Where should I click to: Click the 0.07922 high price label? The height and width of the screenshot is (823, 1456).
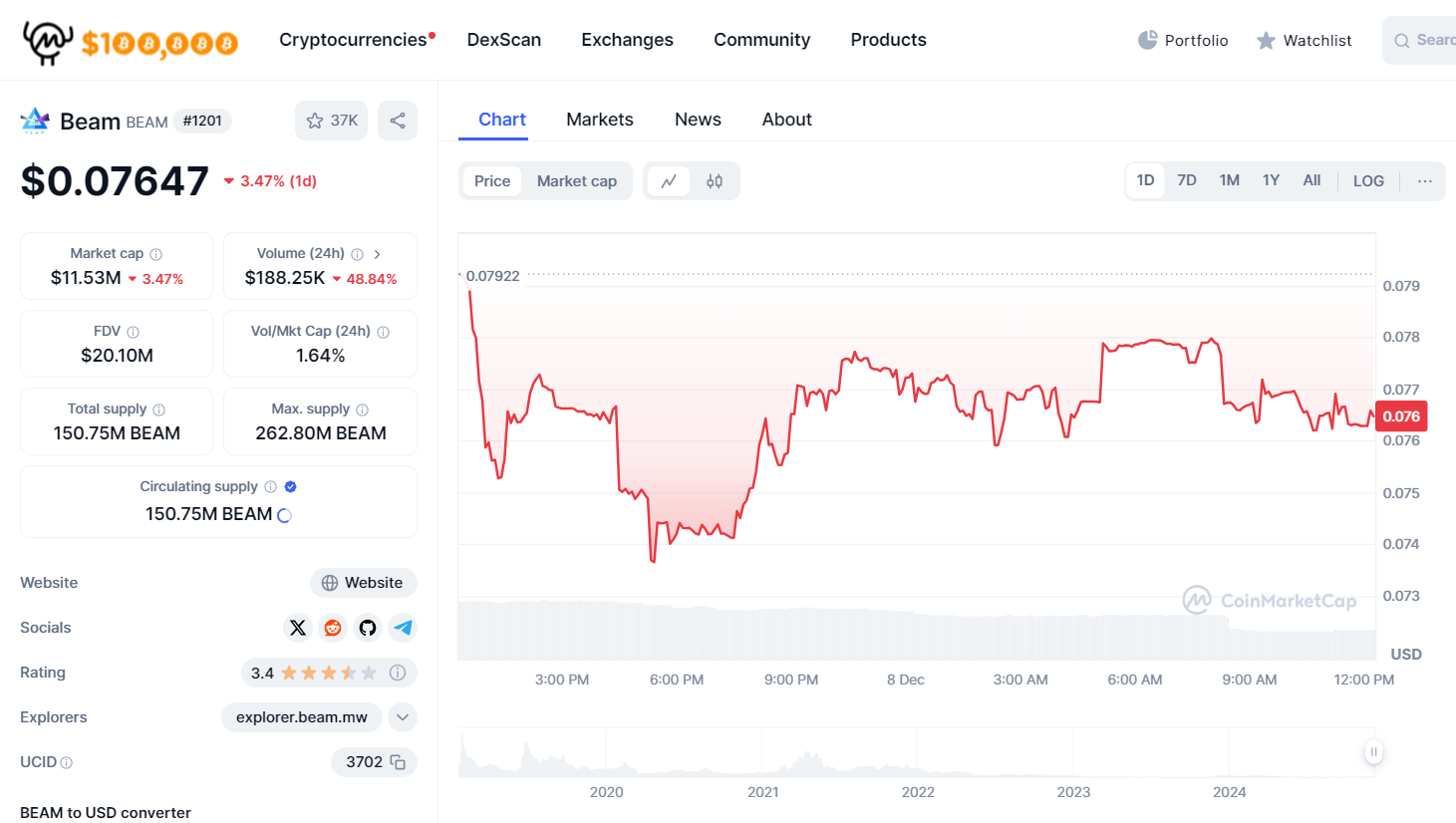pyautogui.click(x=493, y=276)
